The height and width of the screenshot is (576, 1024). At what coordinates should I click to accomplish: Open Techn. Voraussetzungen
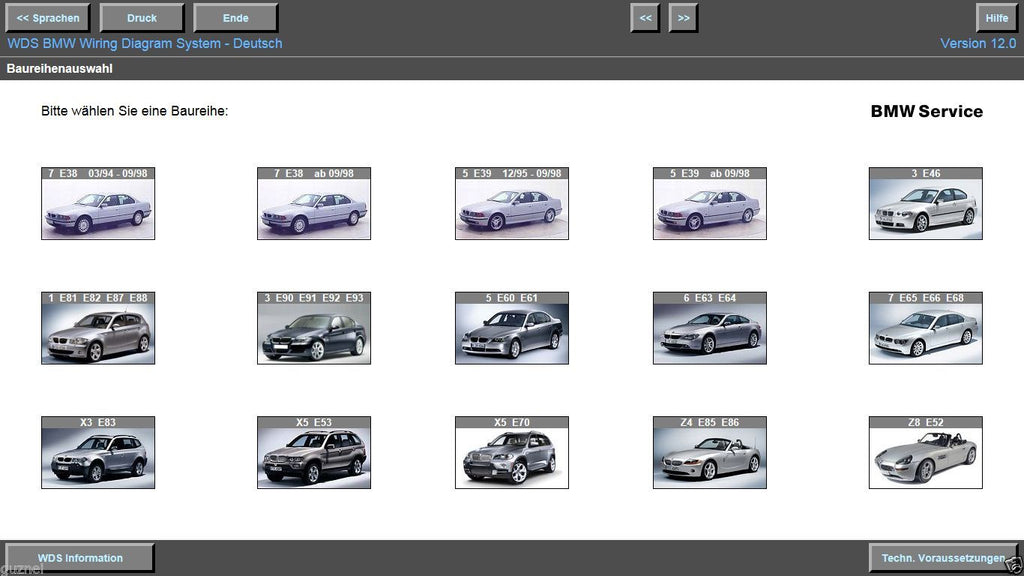(943, 558)
